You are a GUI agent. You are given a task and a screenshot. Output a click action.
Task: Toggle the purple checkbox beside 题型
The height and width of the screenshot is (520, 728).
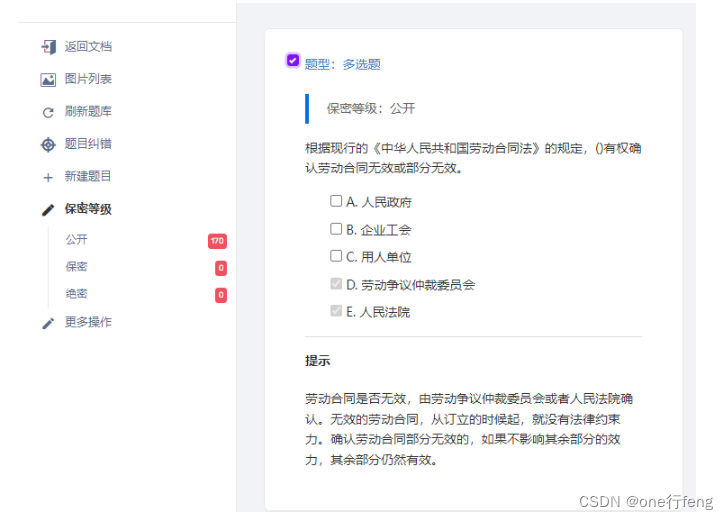click(292, 60)
